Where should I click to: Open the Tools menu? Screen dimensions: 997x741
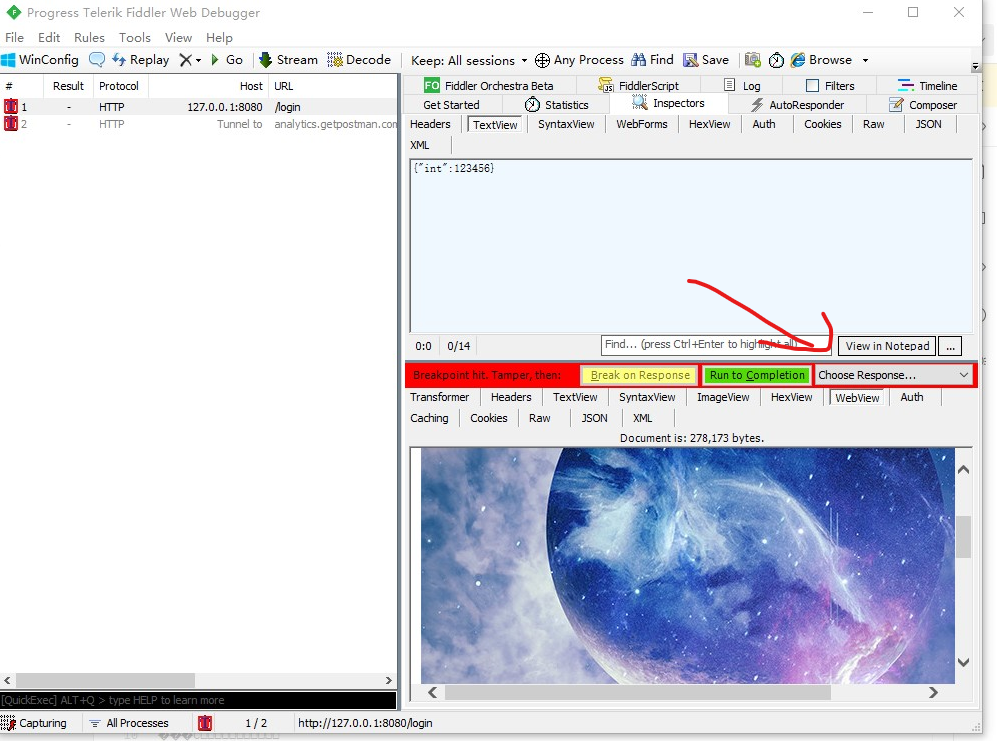pyautogui.click(x=135, y=38)
